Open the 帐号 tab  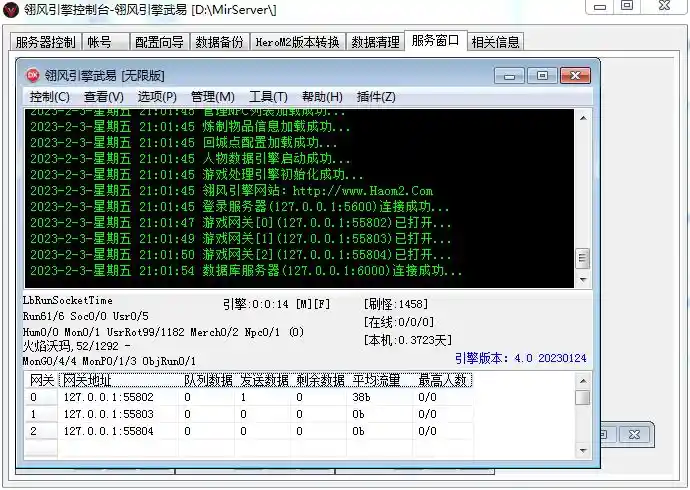click(105, 42)
